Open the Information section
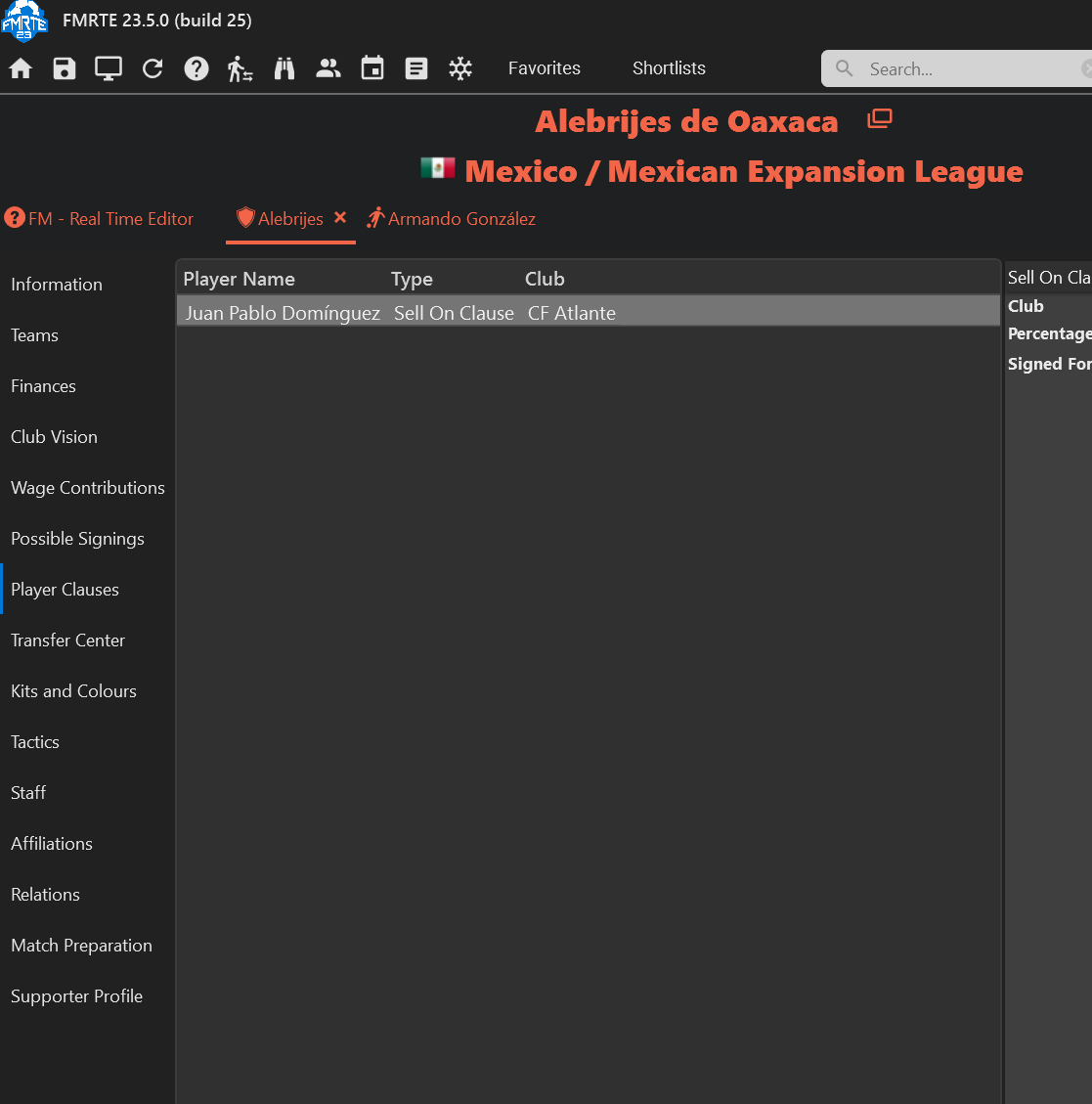This screenshot has height=1104, width=1092. pyautogui.click(x=57, y=285)
